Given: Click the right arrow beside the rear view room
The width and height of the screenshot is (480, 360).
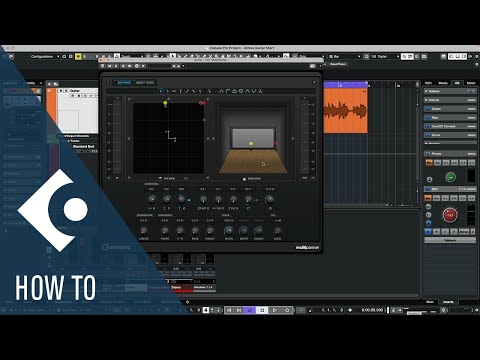Looking at the screenshot, I should (x=293, y=138).
